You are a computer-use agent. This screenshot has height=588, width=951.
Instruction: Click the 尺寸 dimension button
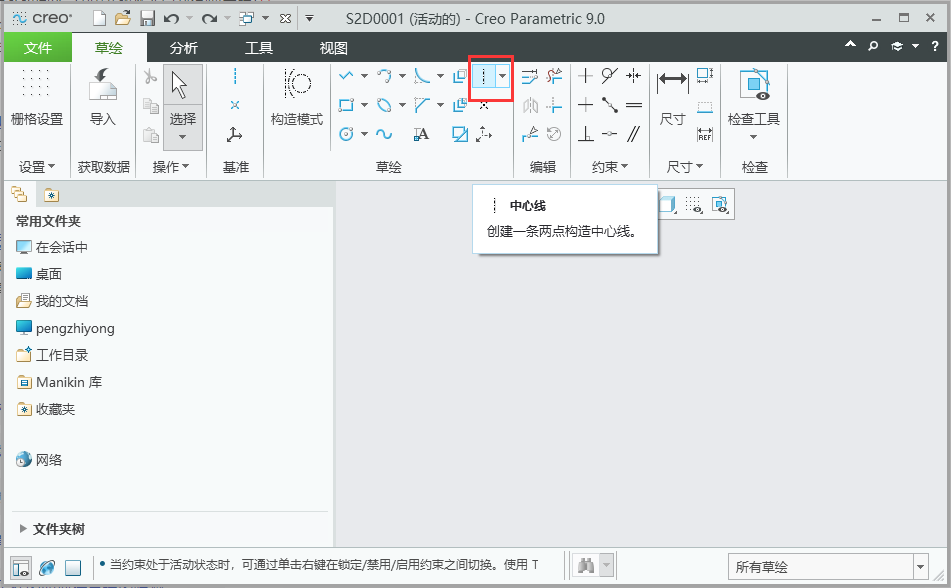(x=673, y=97)
